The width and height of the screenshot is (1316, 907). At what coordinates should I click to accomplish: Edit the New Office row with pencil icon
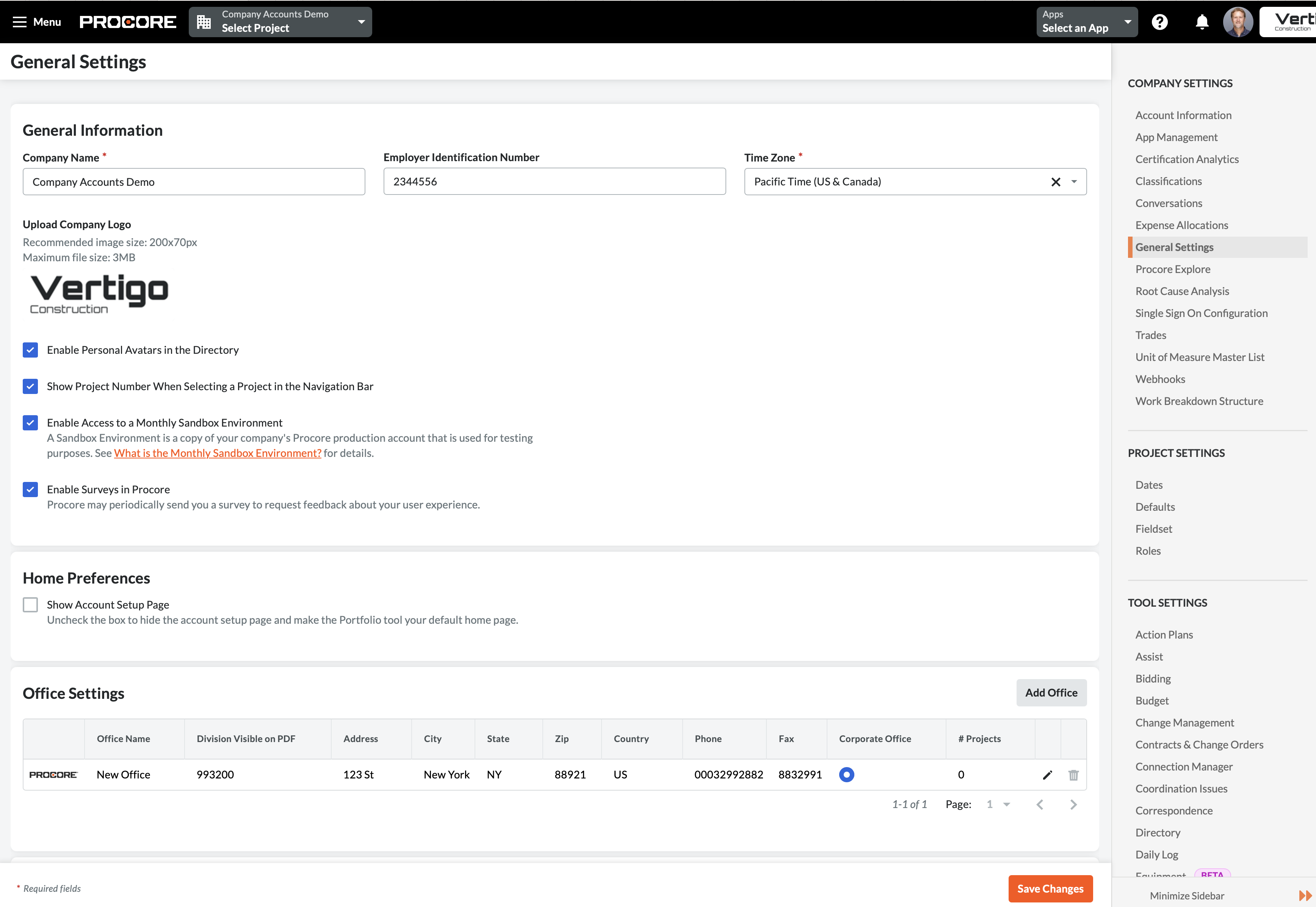(x=1047, y=775)
